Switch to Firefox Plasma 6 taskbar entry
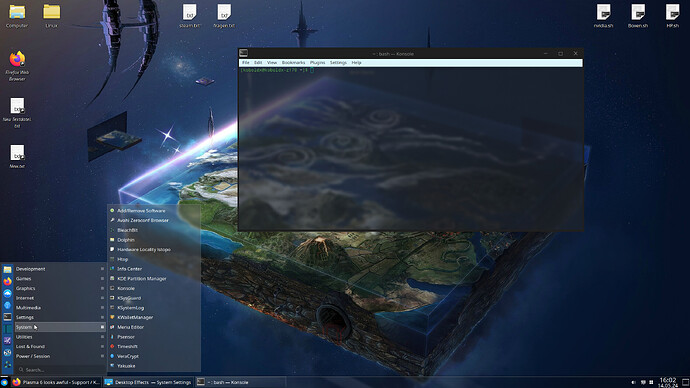The width and height of the screenshot is (690, 388). 56,382
